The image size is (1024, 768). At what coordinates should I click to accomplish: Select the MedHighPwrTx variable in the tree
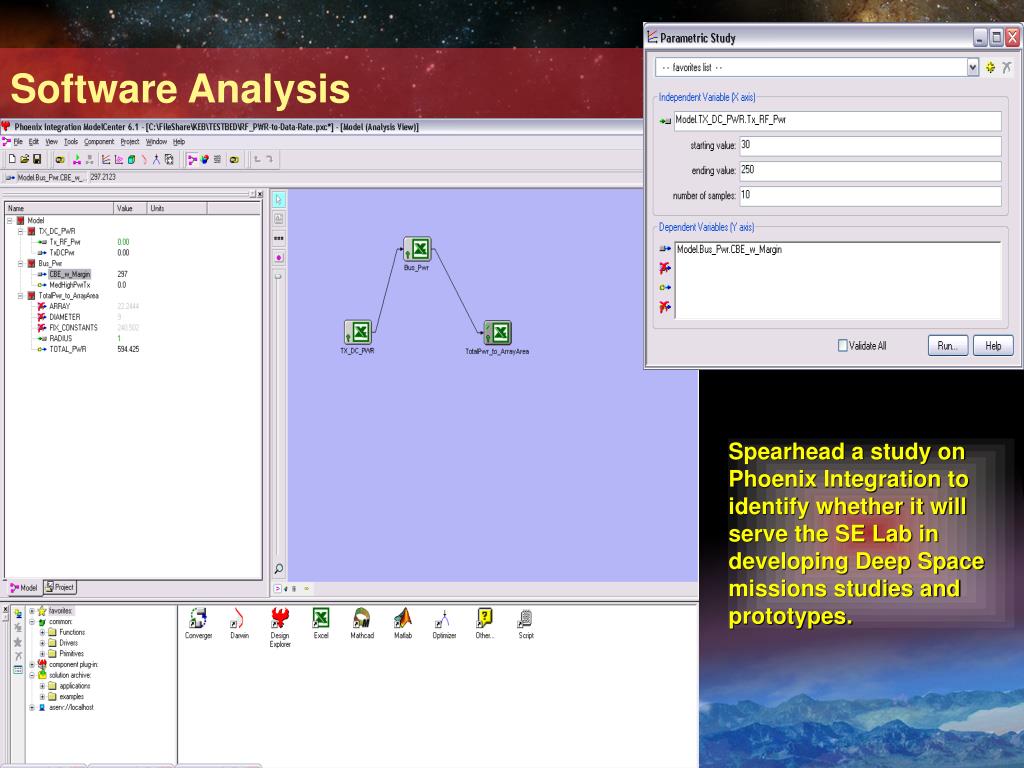[70, 285]
